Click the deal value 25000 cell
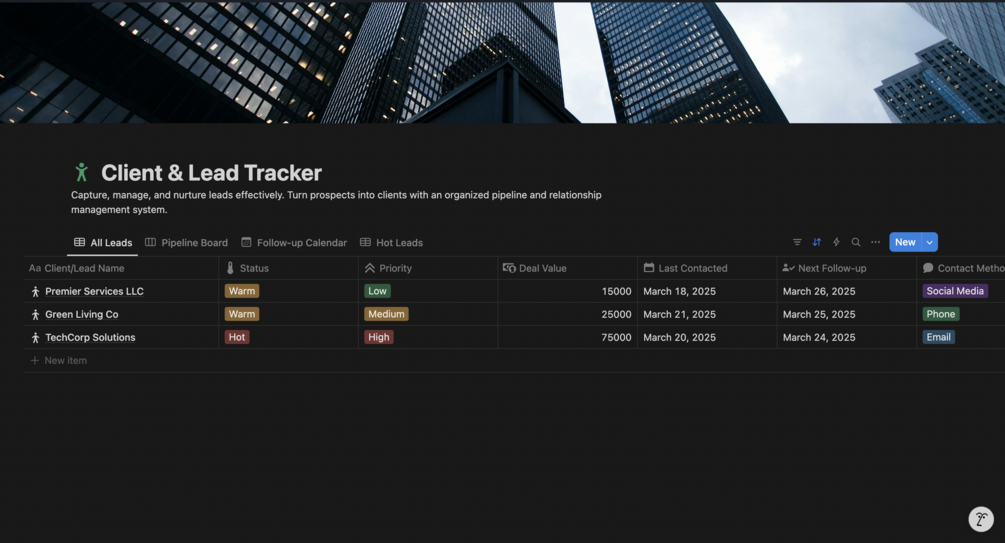The width and height of the screenshot is (1005, 543). pyautogui.click(x=567, y=314)
